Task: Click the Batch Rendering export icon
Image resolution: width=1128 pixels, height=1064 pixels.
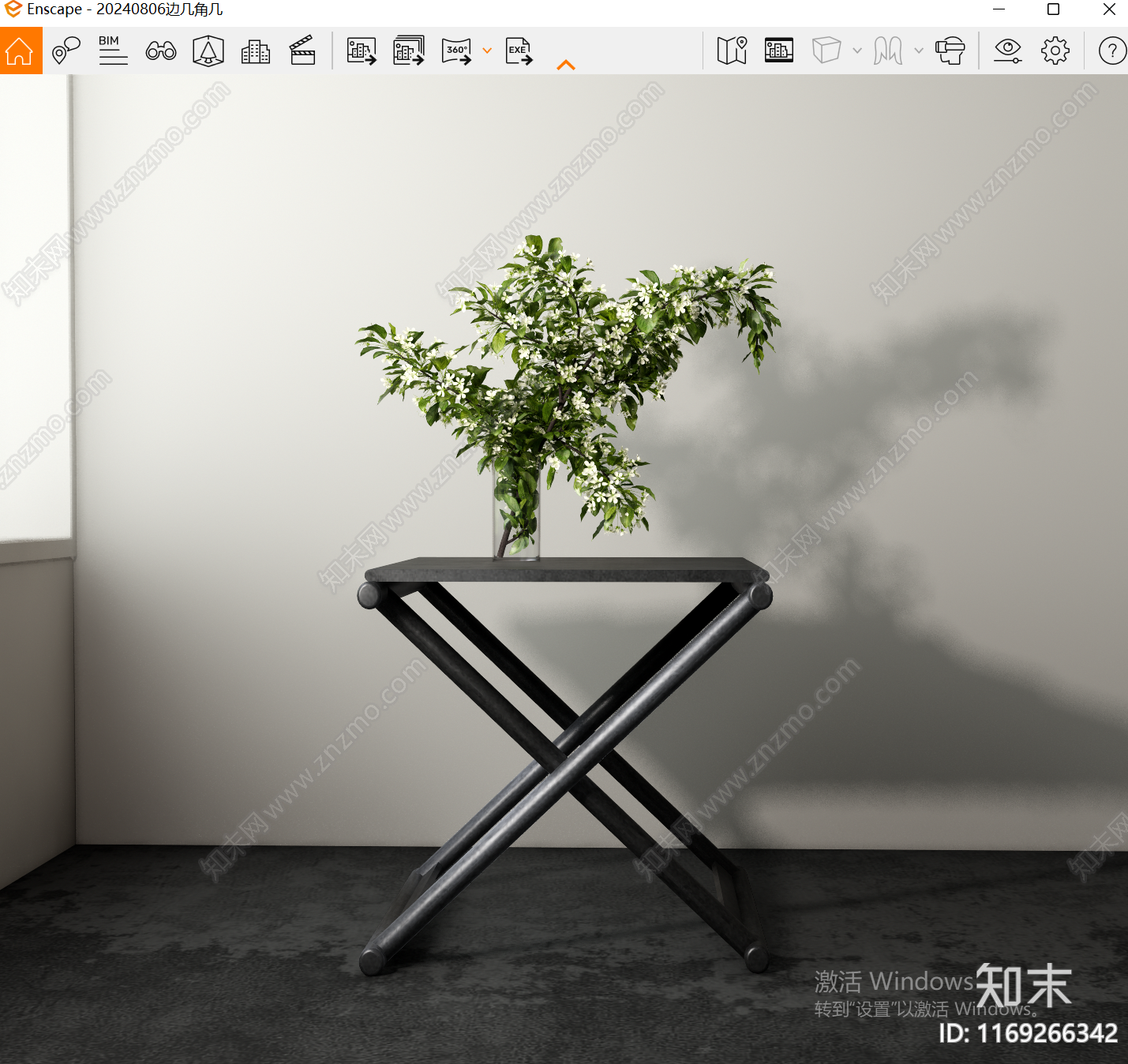Action: pyautogui.click(x=409, y=51)
